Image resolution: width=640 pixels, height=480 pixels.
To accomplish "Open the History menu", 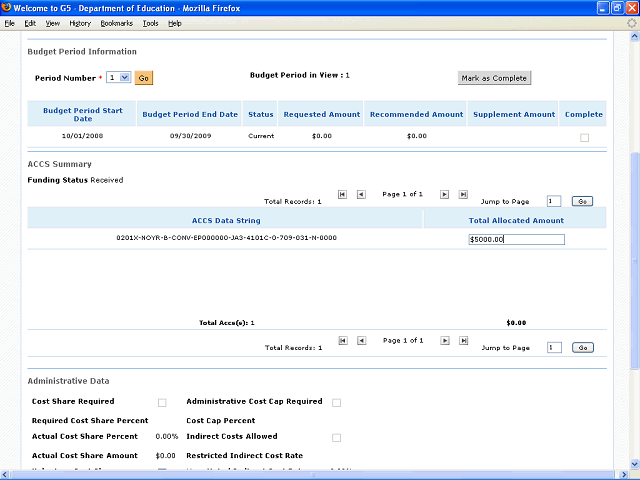I will pos(80,23).
